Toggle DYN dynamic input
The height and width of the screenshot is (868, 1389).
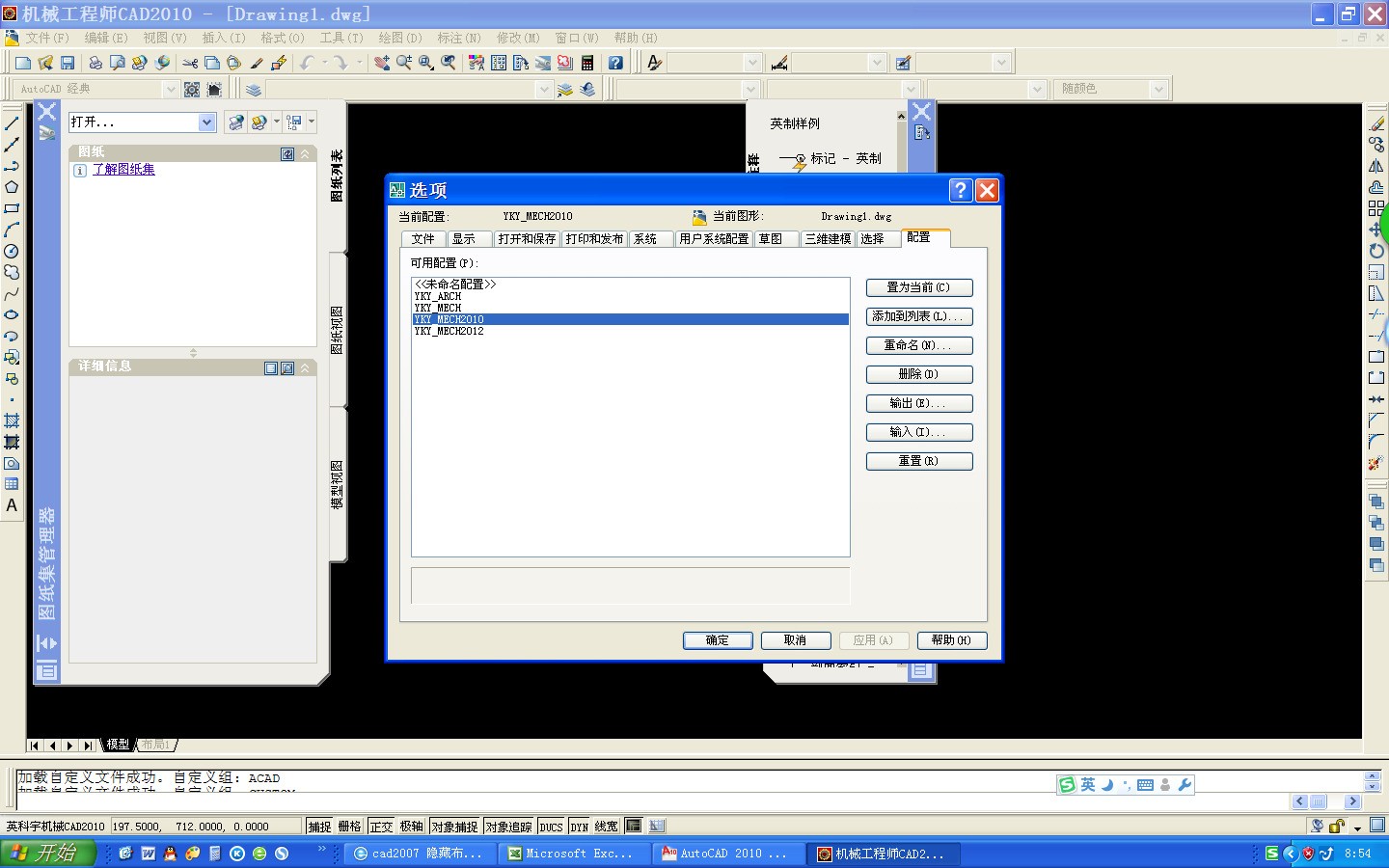579,827
